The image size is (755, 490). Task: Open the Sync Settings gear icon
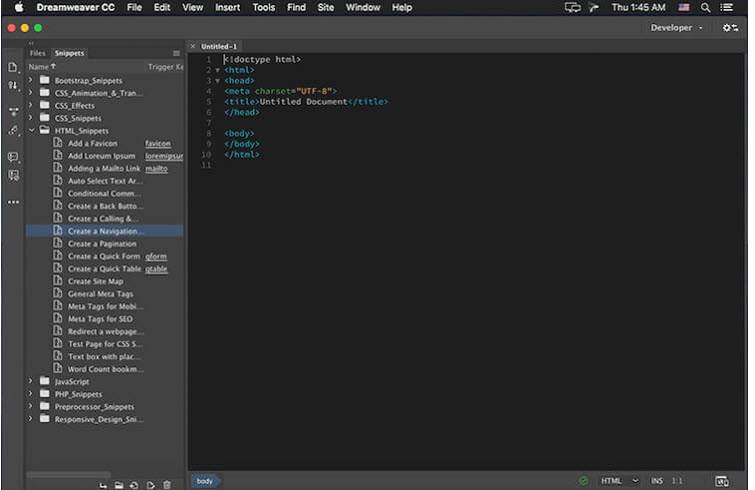[x=730, y=28]
